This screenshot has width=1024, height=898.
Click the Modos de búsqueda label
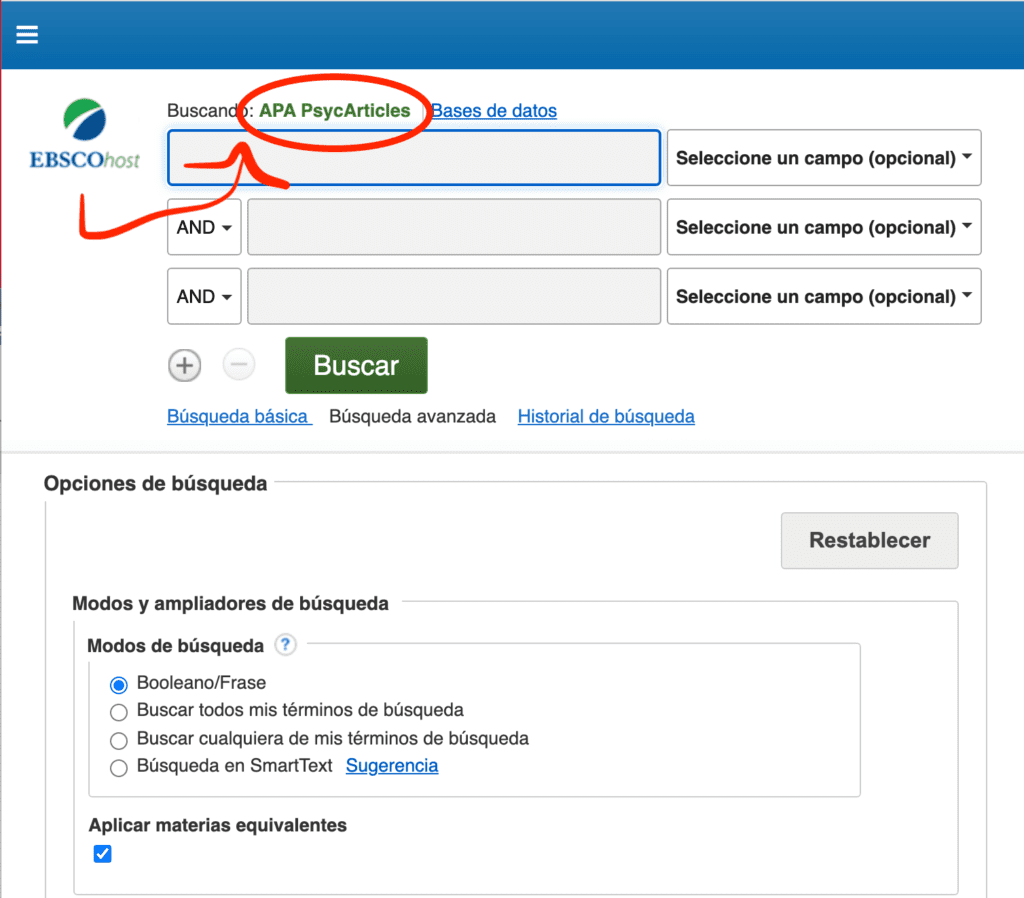(x=176, y=645)
